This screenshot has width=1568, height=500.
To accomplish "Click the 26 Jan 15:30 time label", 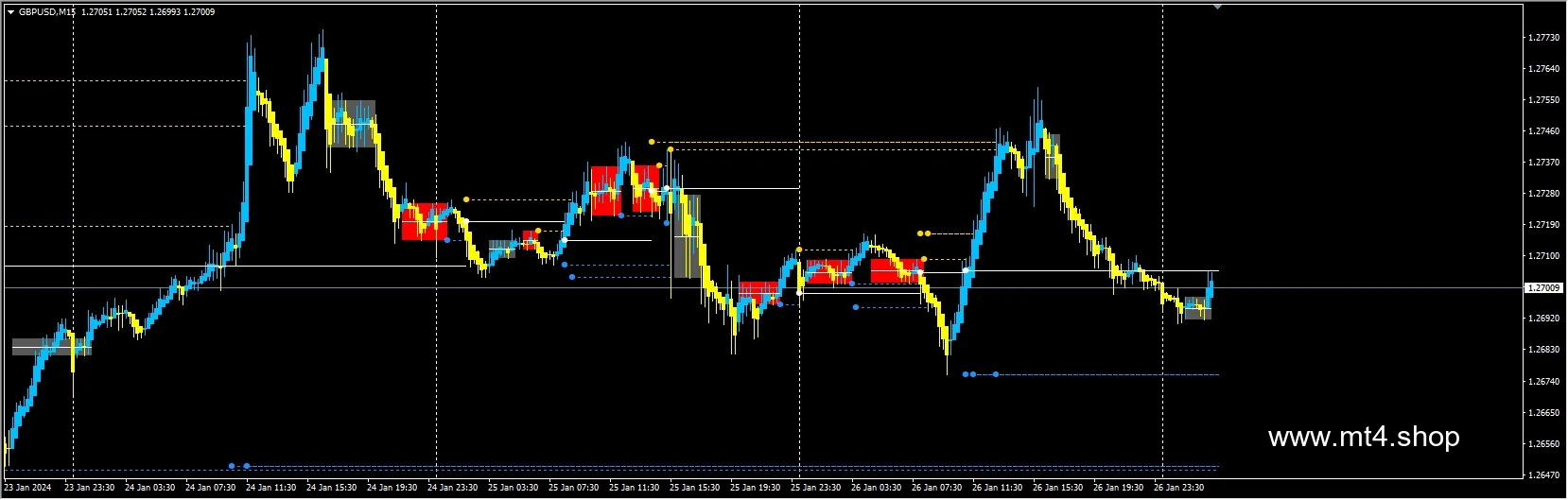I will tap(1058, 489).
